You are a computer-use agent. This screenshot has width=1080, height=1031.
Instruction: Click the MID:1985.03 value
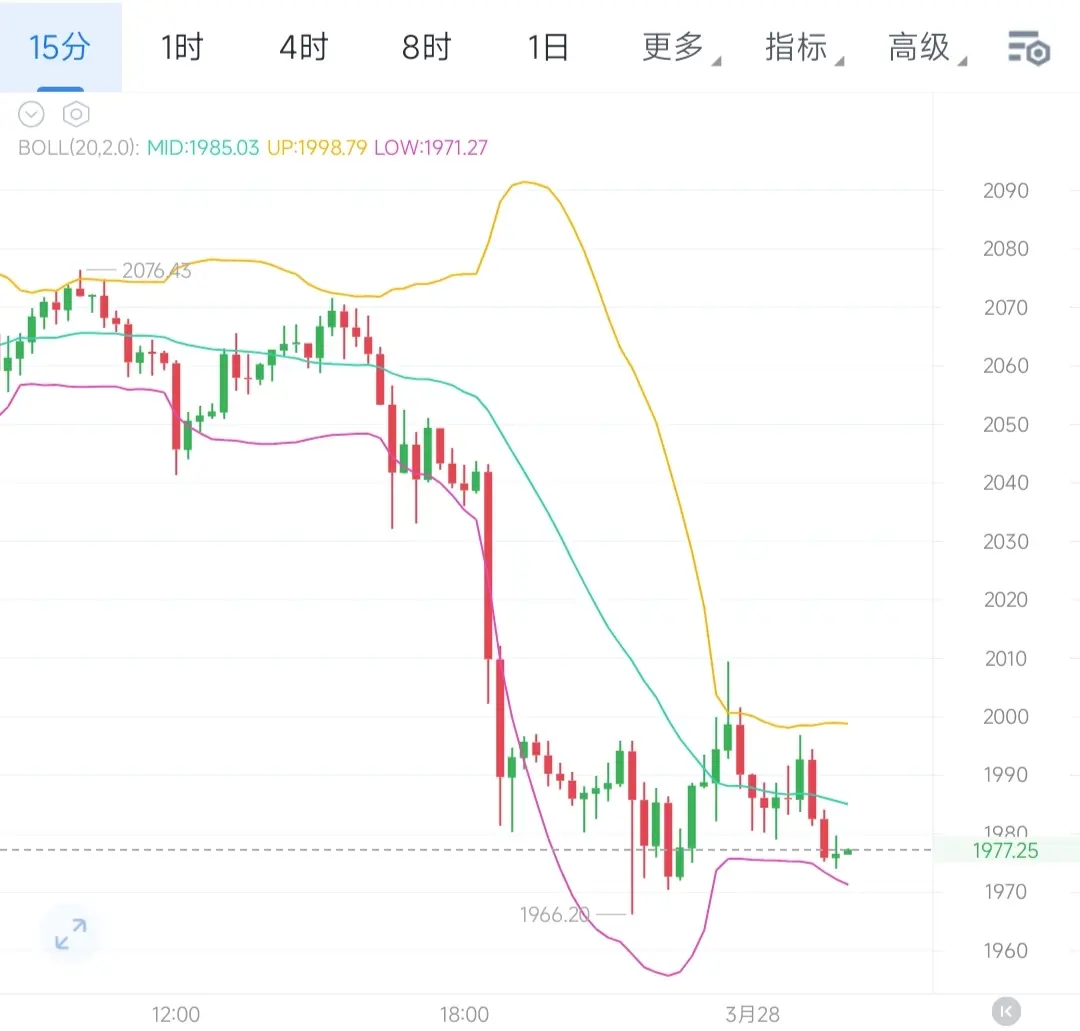coord(203,147)
